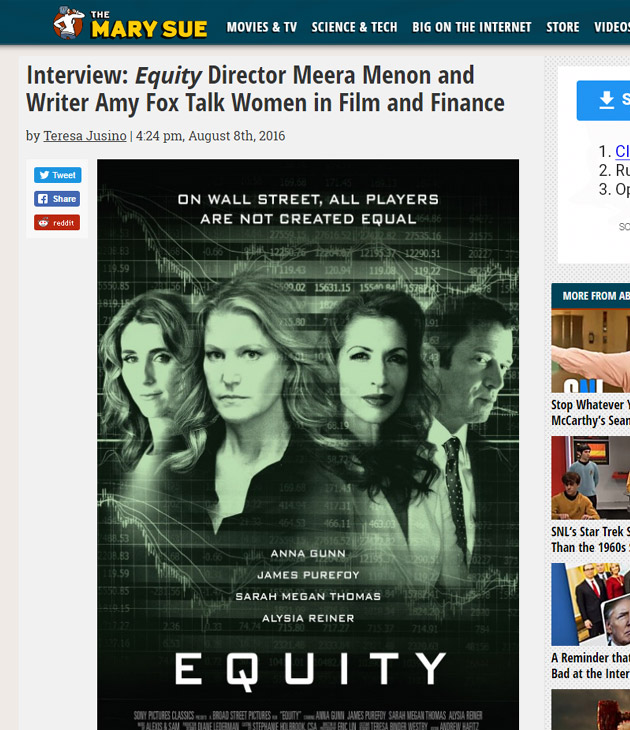The height and width of the screenshot is (730, 630).
Task: Open the Trump collage article thumbnail
Action: point(590,604)
